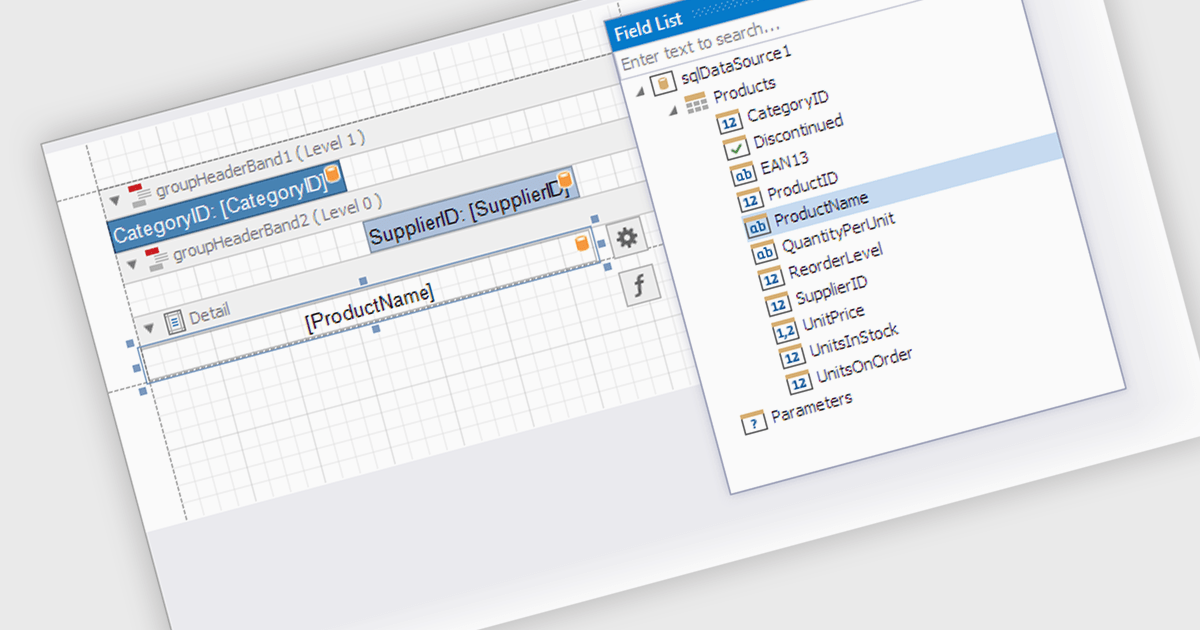Open the expression editor f button
This screenshot has height=630, width=1200.
pos(640,287)
